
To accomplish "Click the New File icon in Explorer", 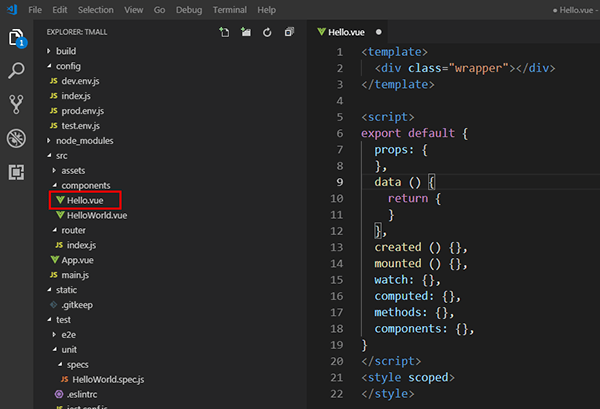I will point(224,32).
